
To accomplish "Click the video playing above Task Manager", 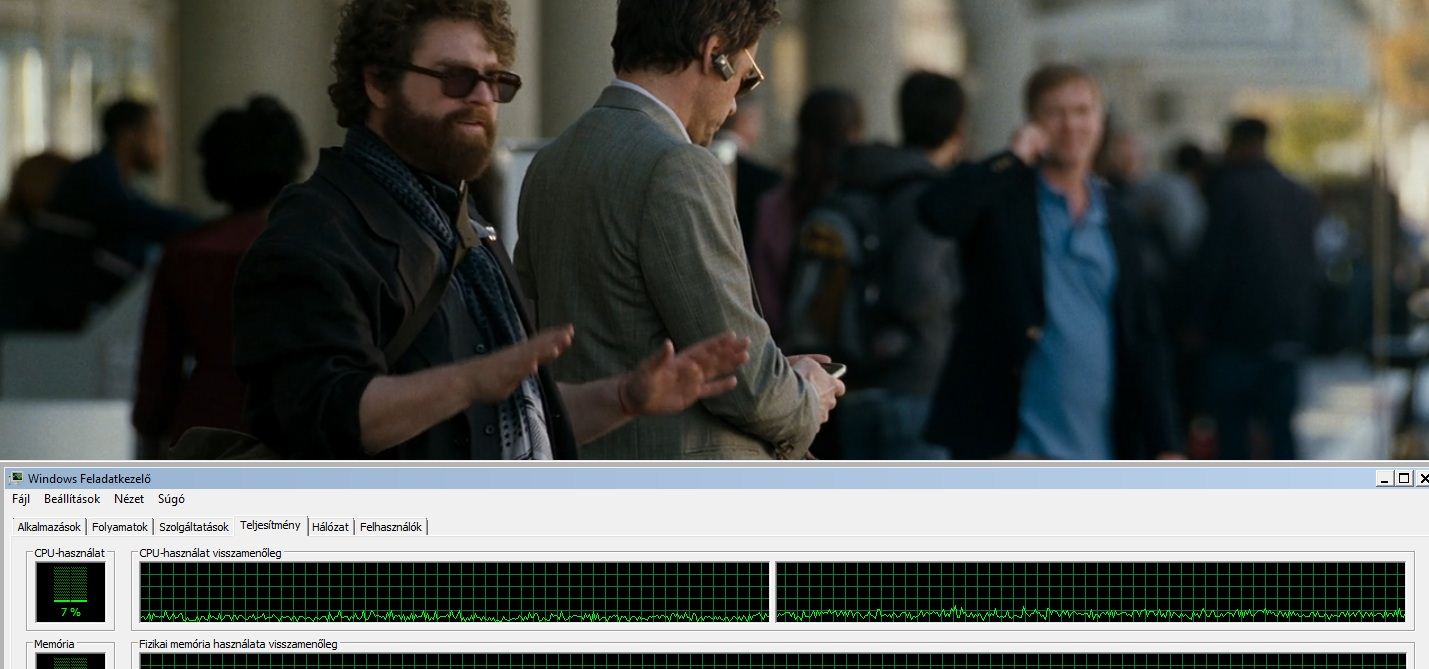I will coord(714,230).
